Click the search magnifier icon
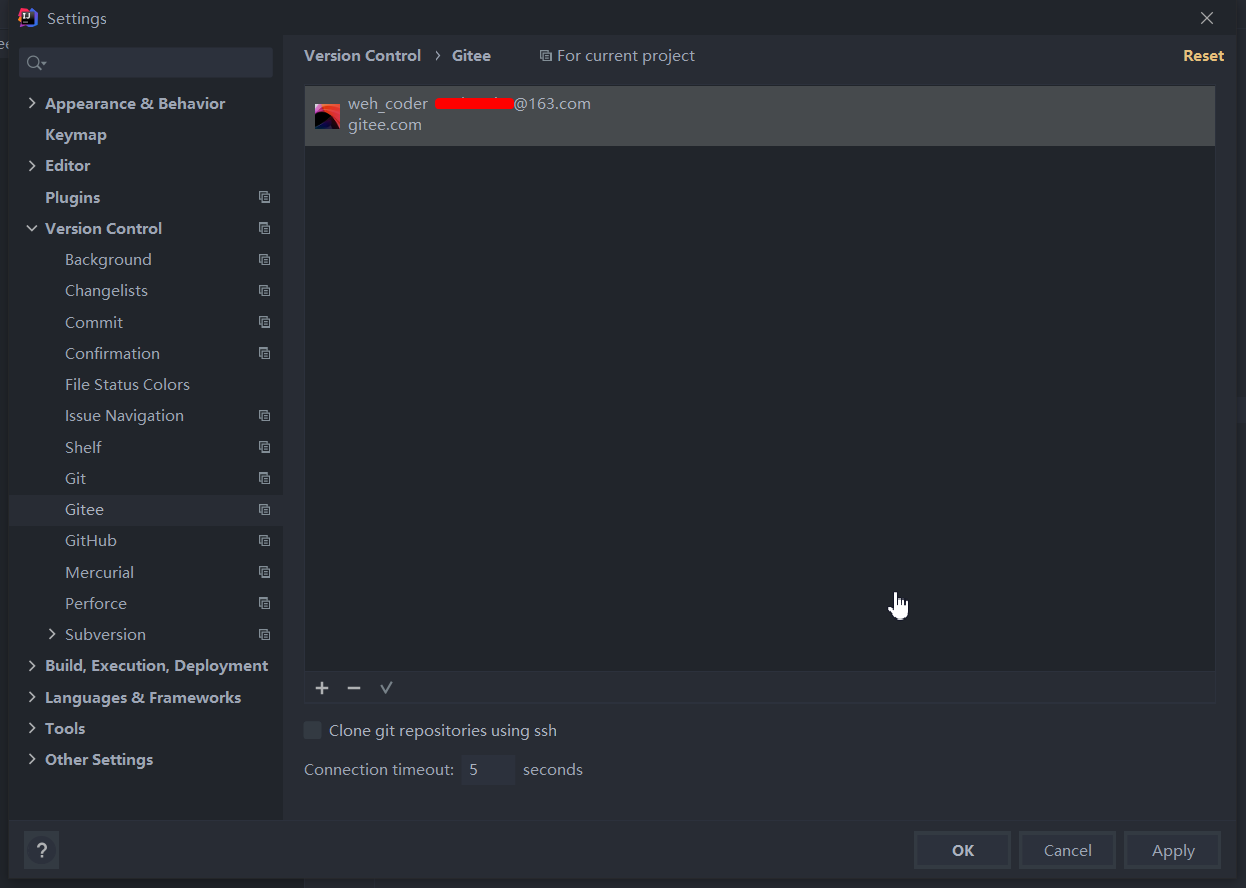1246x888 pixels. pos(36,63)
